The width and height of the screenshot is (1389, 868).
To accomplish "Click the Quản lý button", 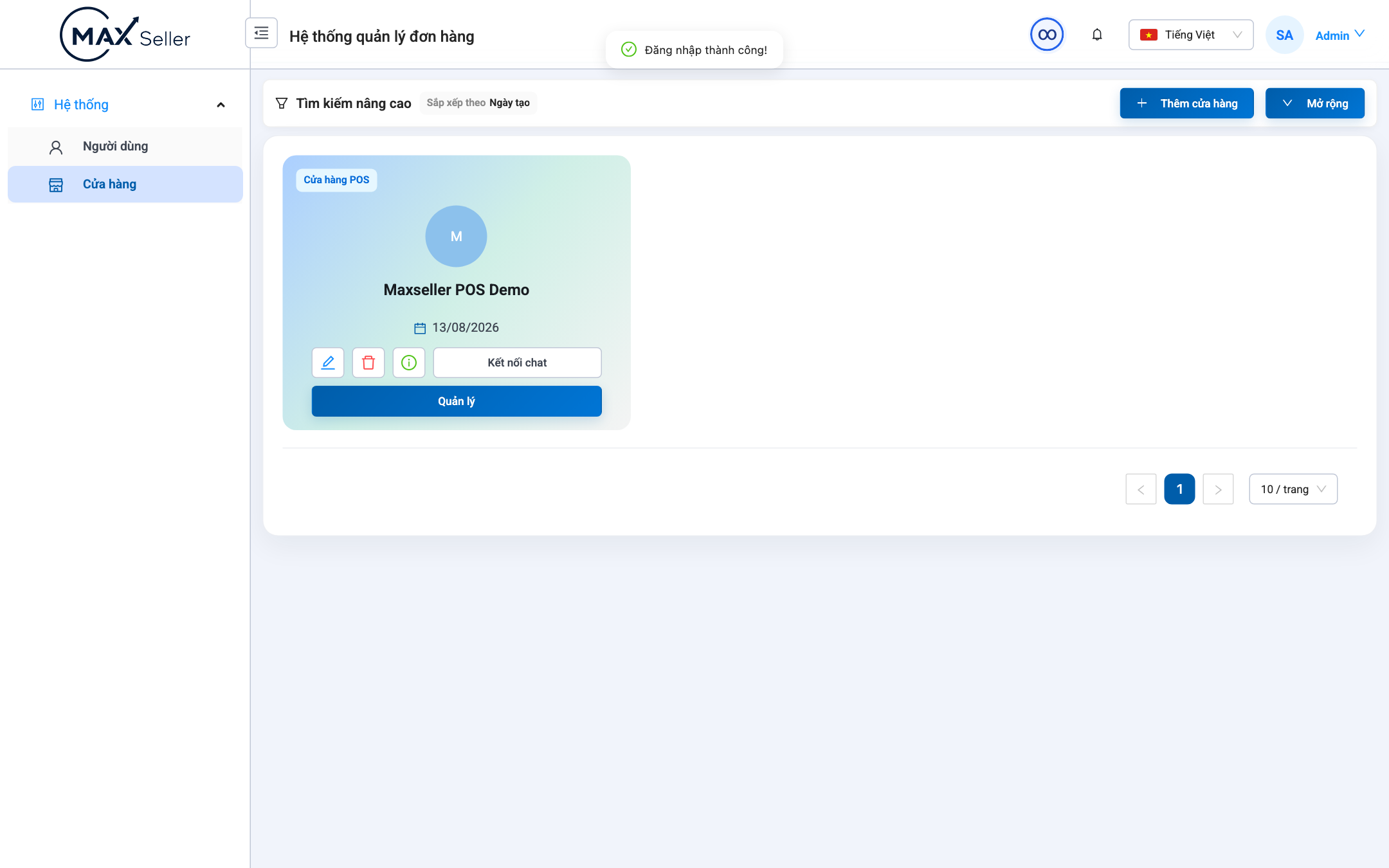I will (457, 401).
